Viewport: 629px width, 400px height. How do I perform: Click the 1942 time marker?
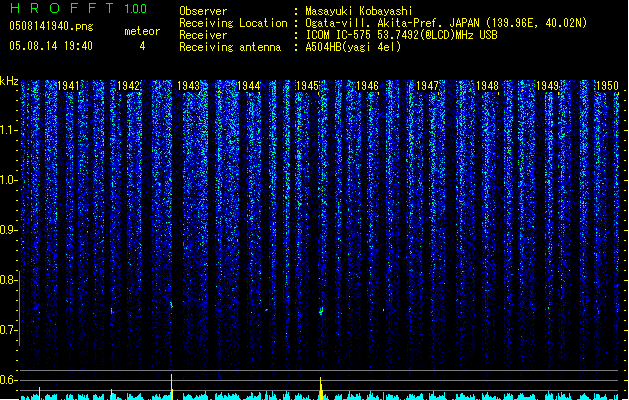pyautogui.click(x=128, y=86)
